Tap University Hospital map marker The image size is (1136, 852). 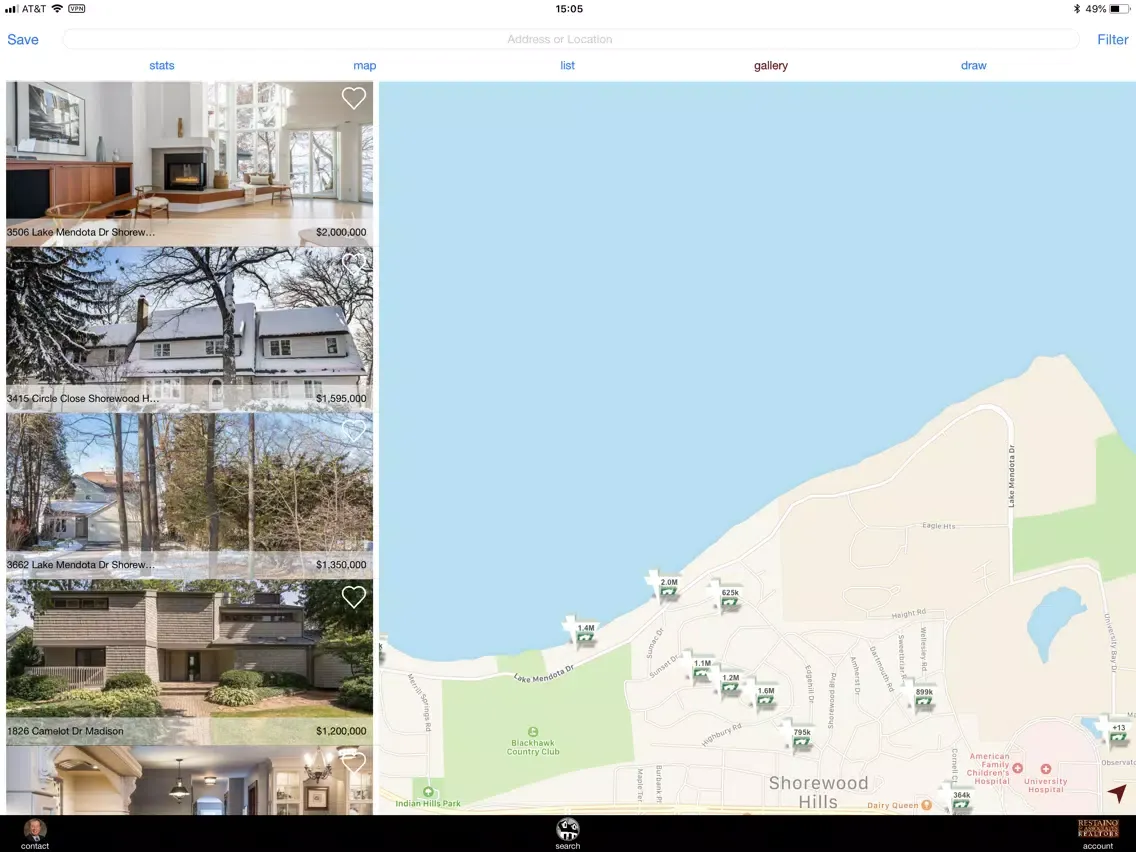pos(1045,769)
